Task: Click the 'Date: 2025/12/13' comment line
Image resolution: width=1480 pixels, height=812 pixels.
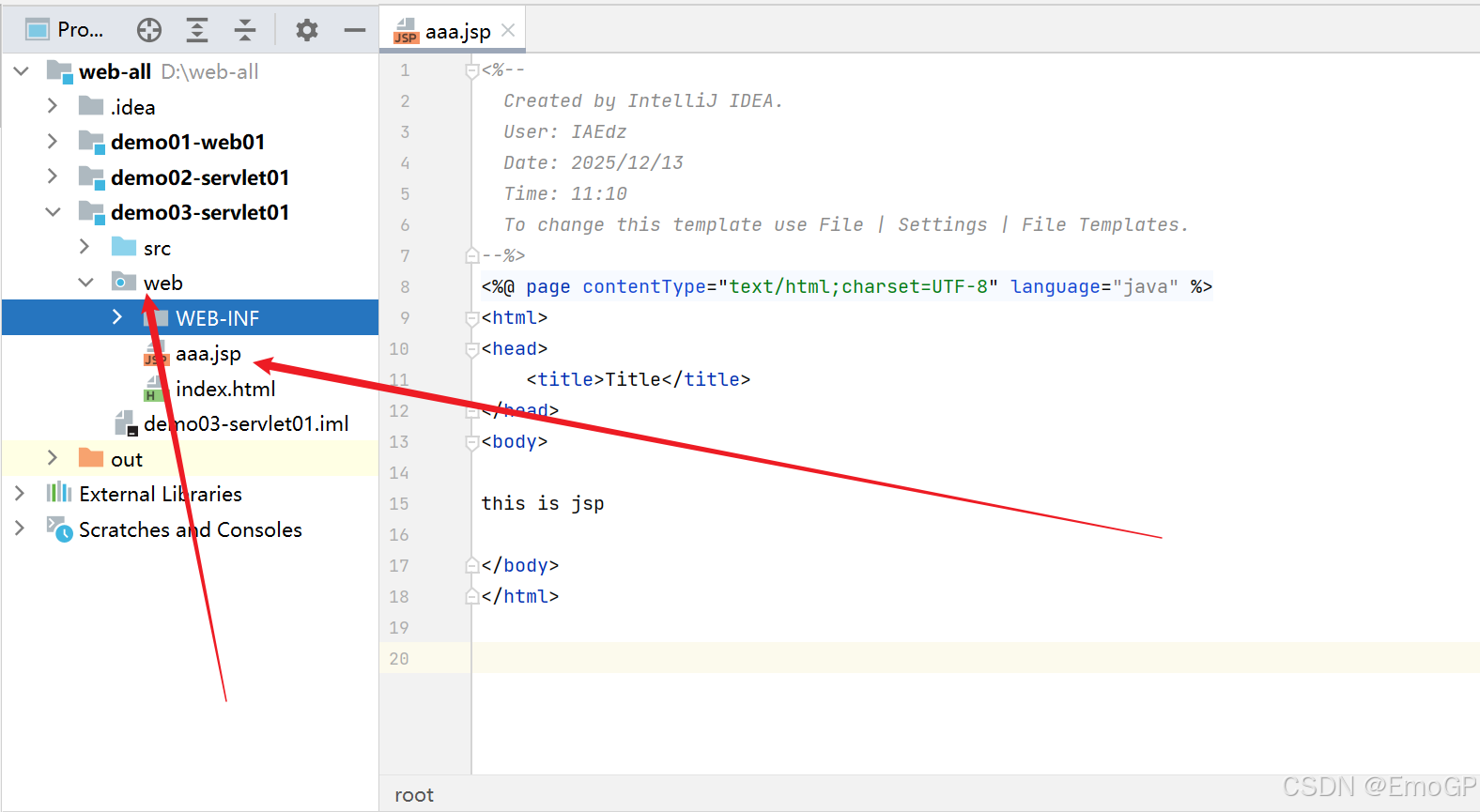Action: coord(594,162)
